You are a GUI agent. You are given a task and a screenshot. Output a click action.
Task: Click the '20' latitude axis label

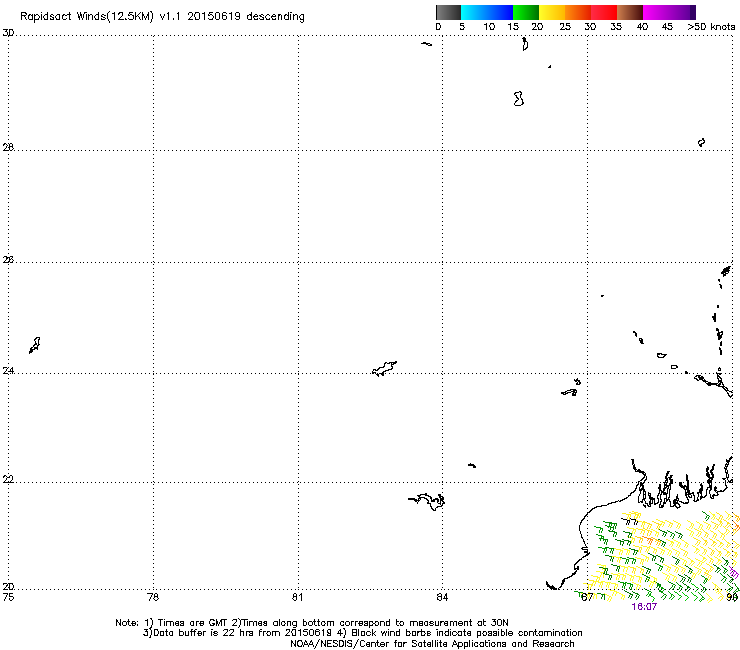click(x=8, y=587)
